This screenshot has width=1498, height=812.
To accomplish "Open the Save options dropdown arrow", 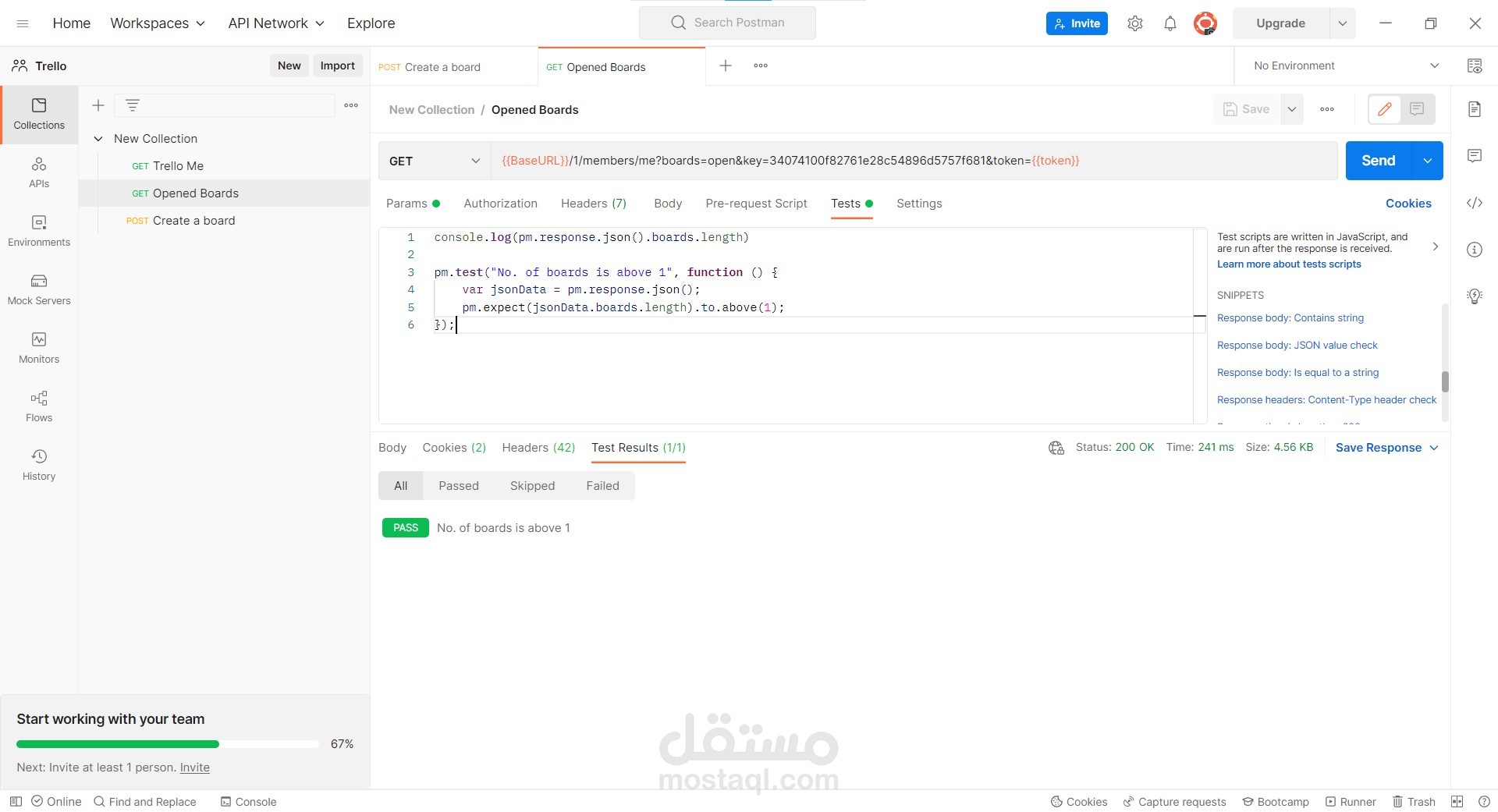I will coord(1292,109).
